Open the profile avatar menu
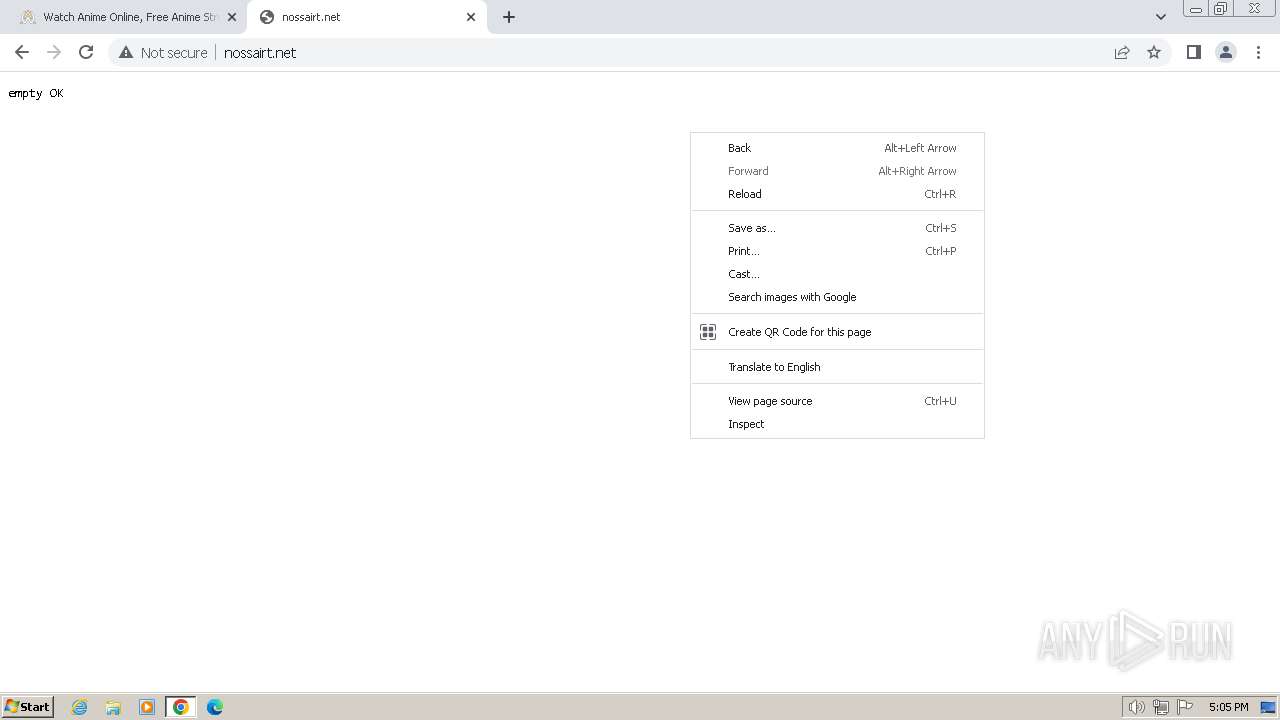This screenshot has height=720, width=1280. click(x=1225, y=52)
